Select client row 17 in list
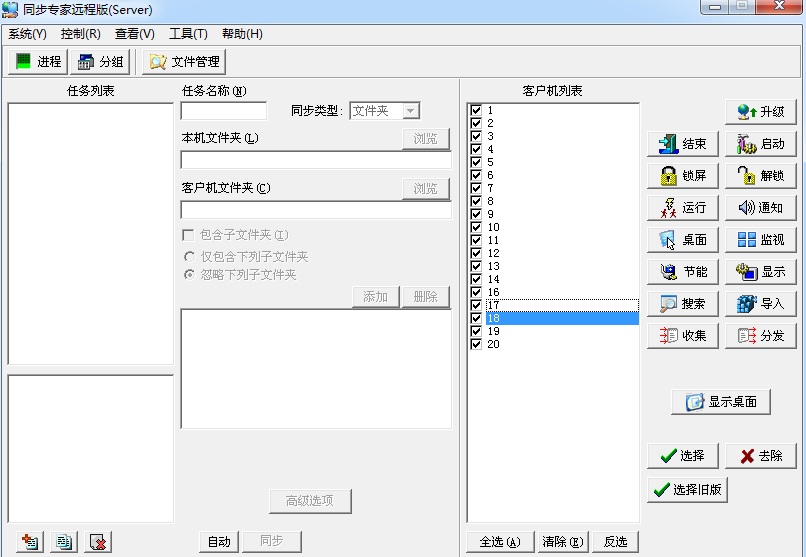This screenshot has width=806, height=557. coord(562,305)
